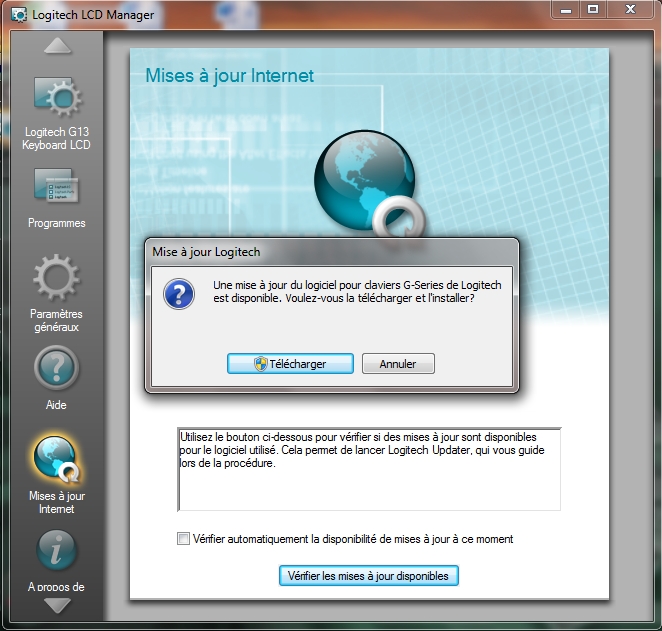Open Paramètres généraux gear icon
Viewport: 662px width, 631px height.
click(56, 277)
